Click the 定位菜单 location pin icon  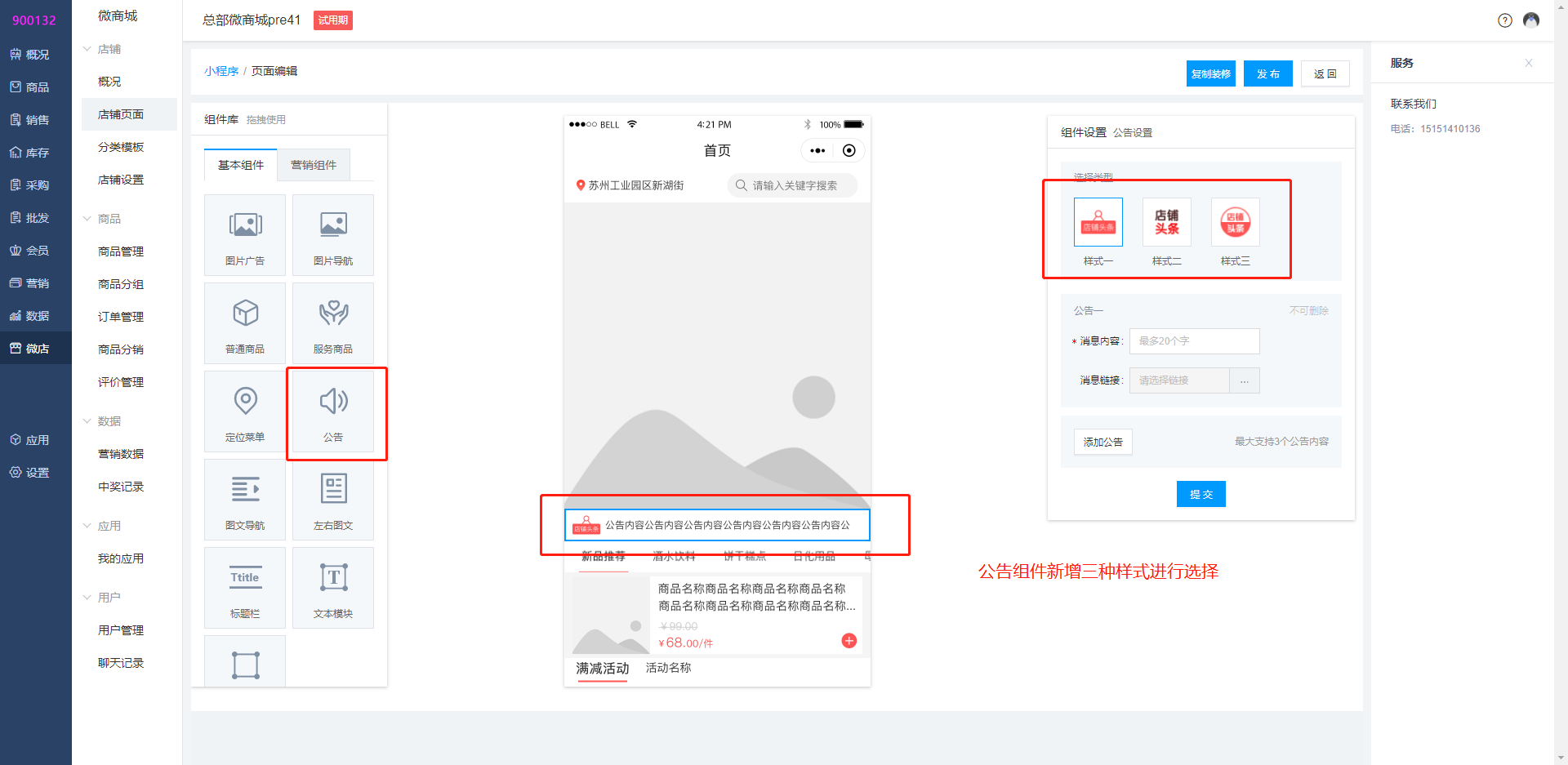coord(245,401)
